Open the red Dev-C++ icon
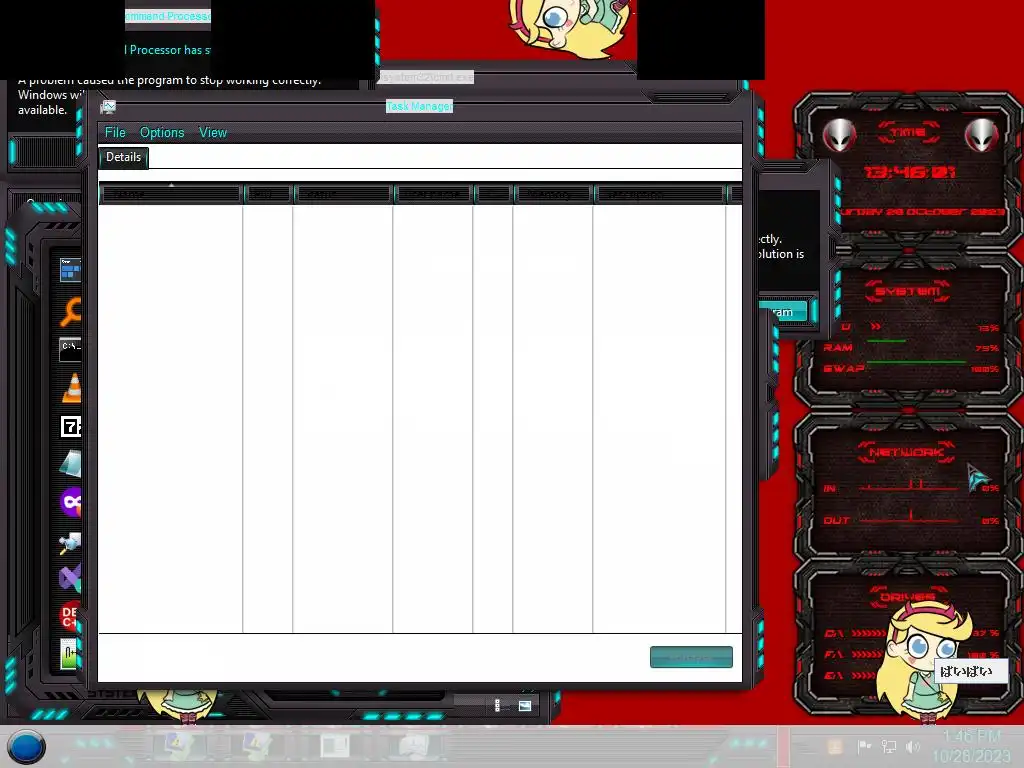Screen dimensions: 1024x768 (x=71, y=616)
